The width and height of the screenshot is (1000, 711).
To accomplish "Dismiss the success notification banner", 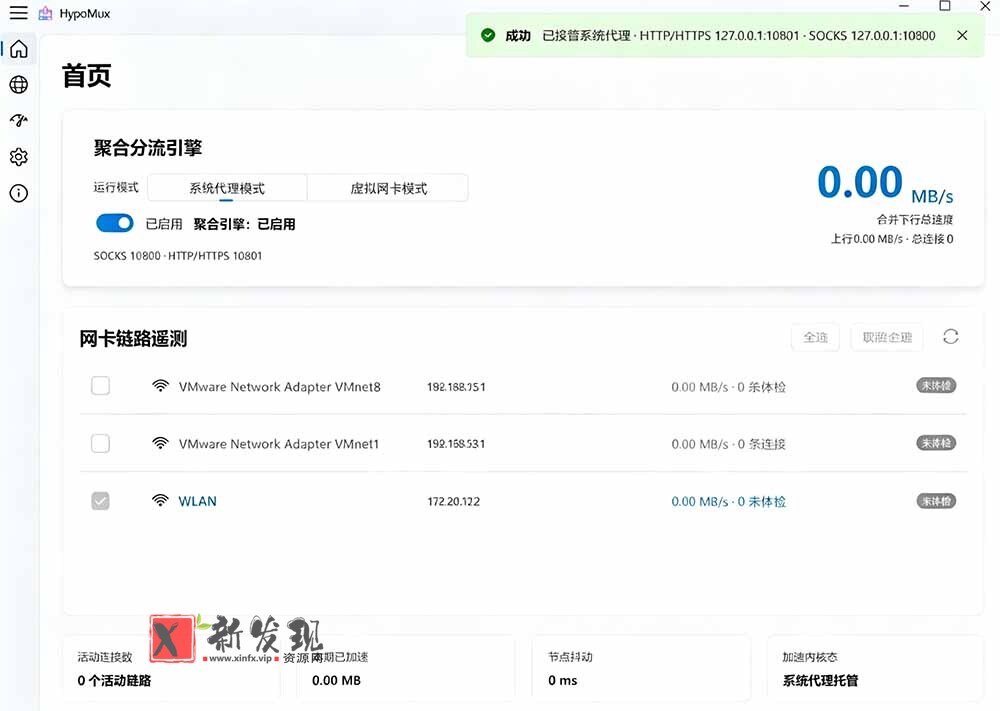I will click(962, 35).
